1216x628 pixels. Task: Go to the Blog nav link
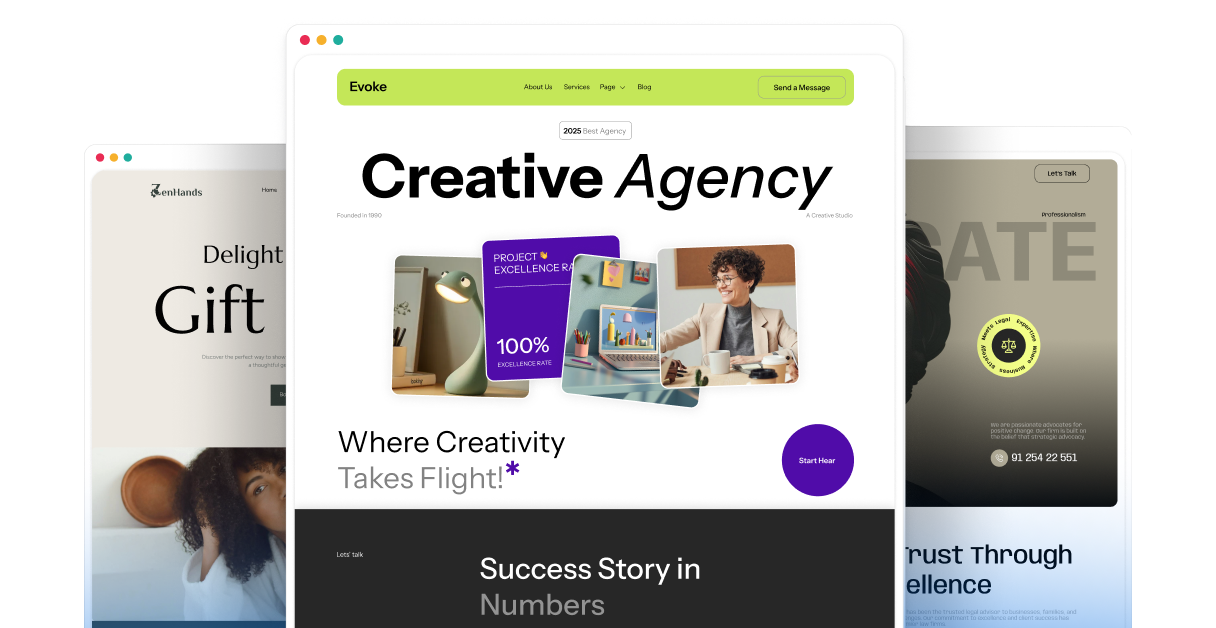[644, 87]
